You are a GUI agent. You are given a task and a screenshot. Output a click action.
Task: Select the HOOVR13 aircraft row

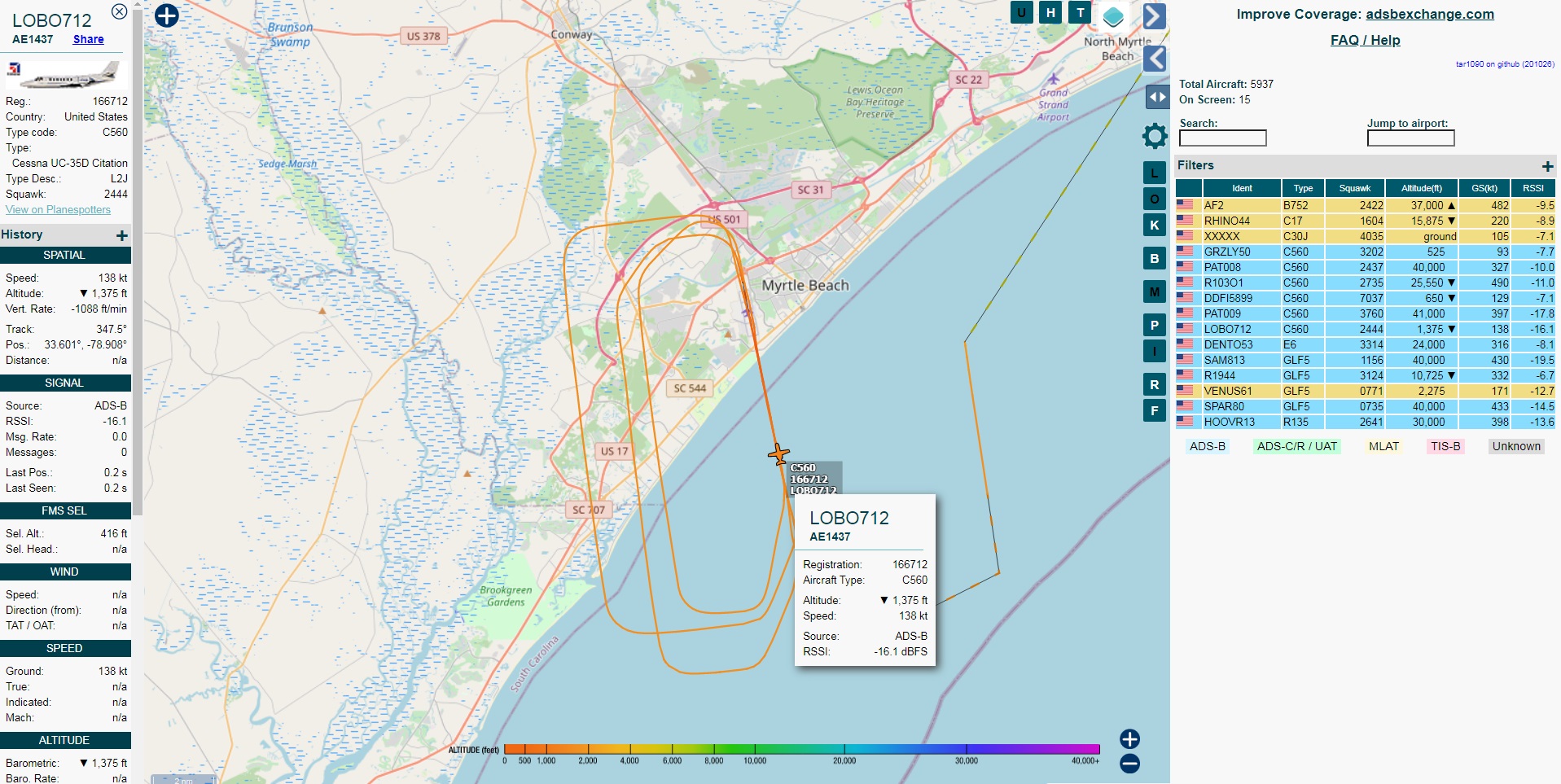[1366, 422]
